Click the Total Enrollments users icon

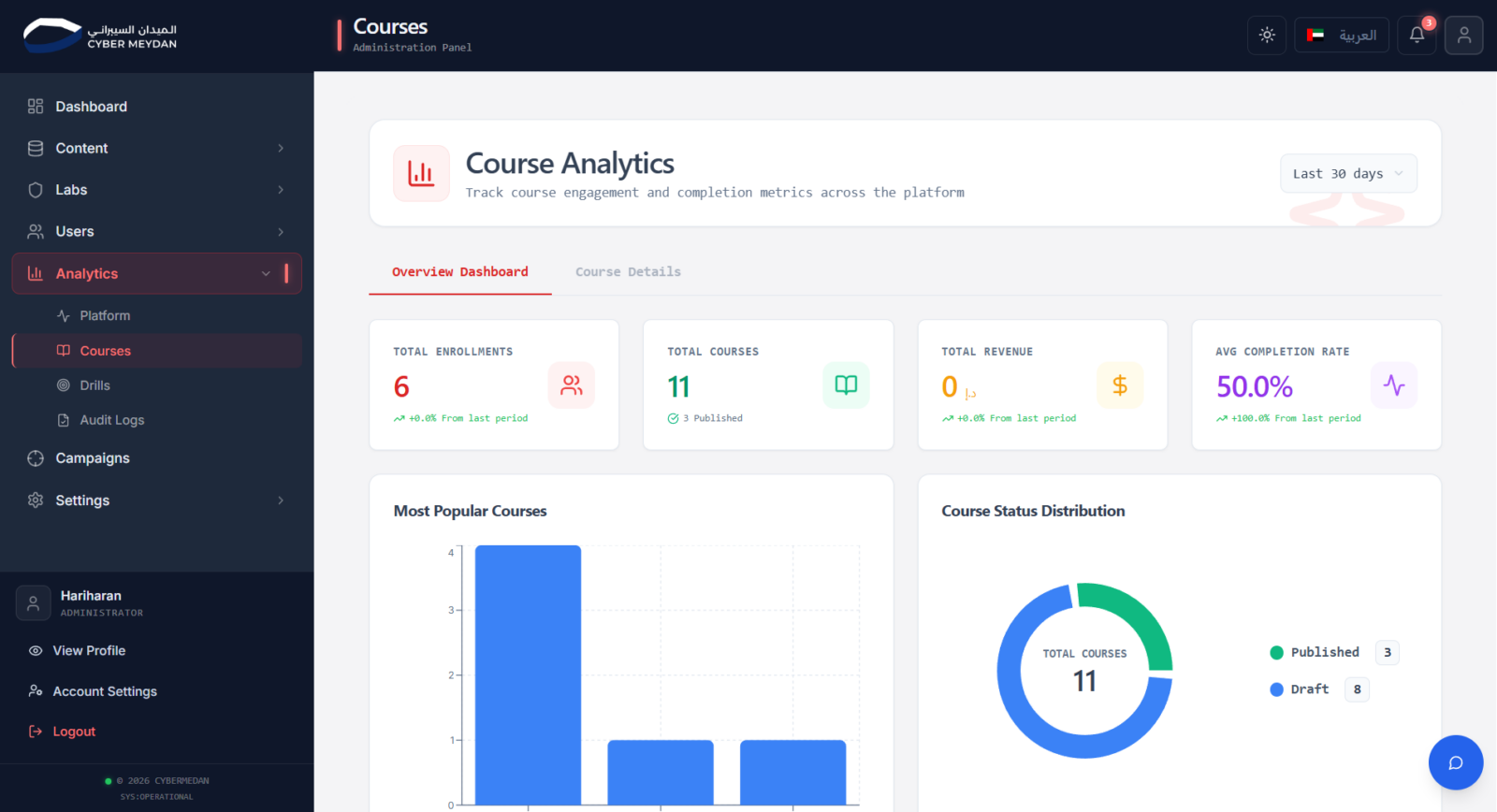(x=571, y=385)
